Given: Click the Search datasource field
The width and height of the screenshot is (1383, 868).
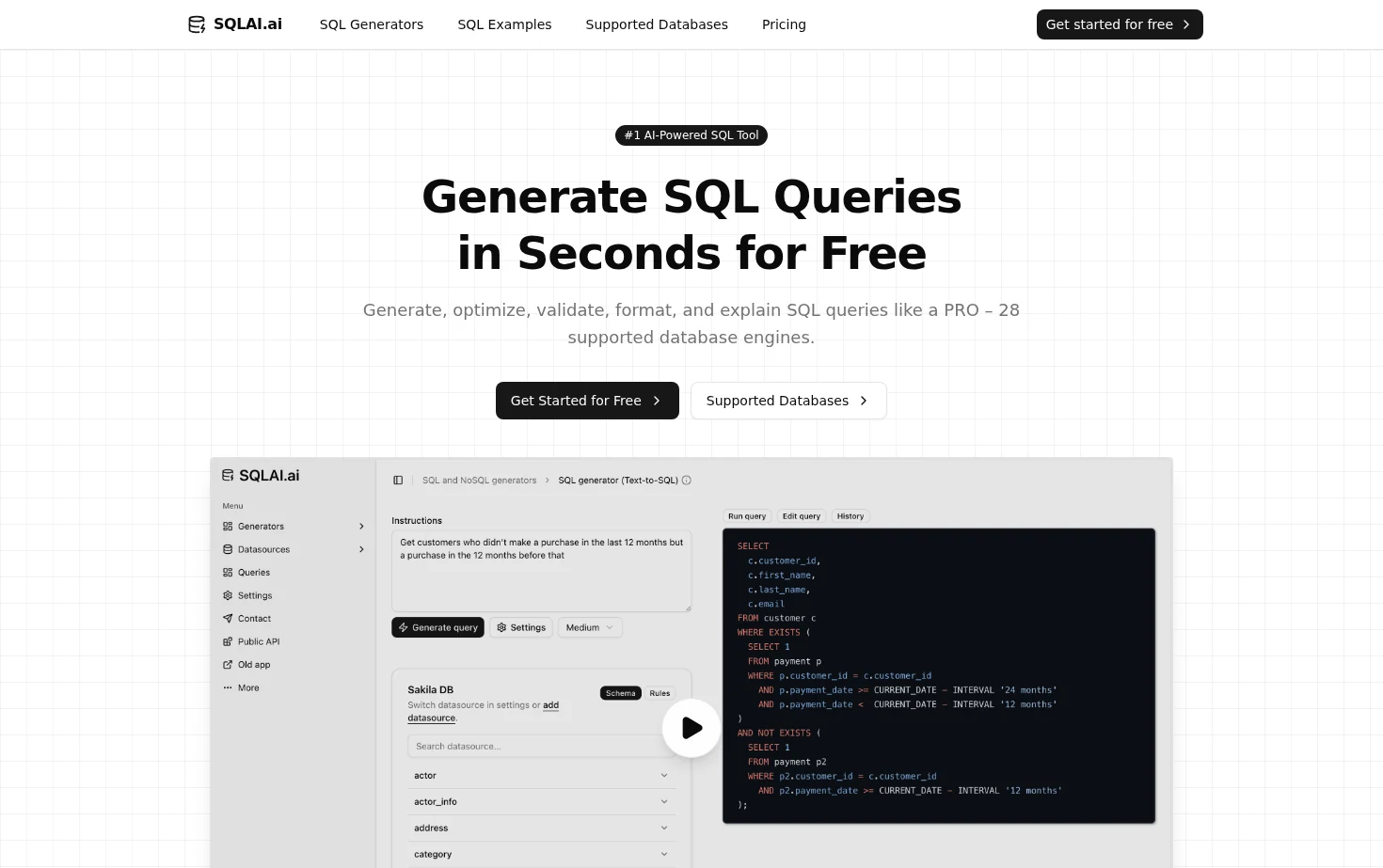Looking at the screenshot, I should [x=541, y=746].
